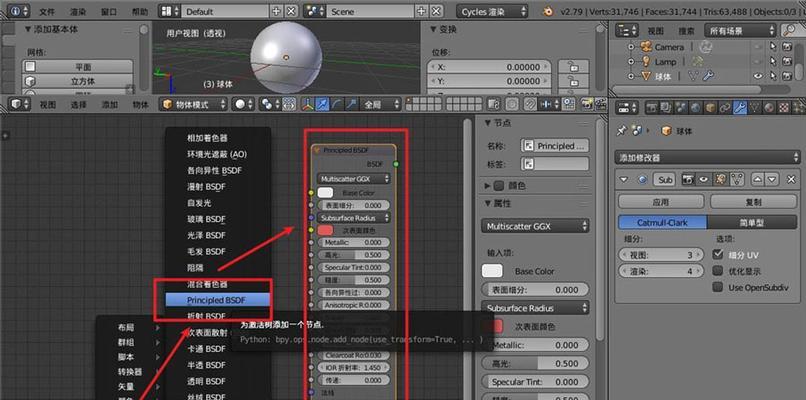Click the Blender logo in header
This screenshot has height=400, width=806.
549,11
